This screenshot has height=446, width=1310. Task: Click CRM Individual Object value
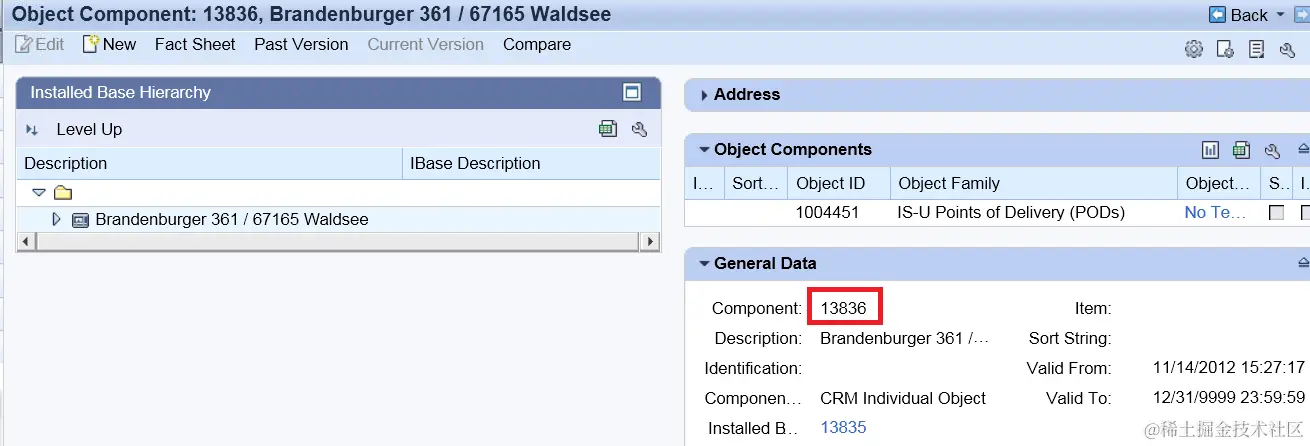(x=903, y=398)
